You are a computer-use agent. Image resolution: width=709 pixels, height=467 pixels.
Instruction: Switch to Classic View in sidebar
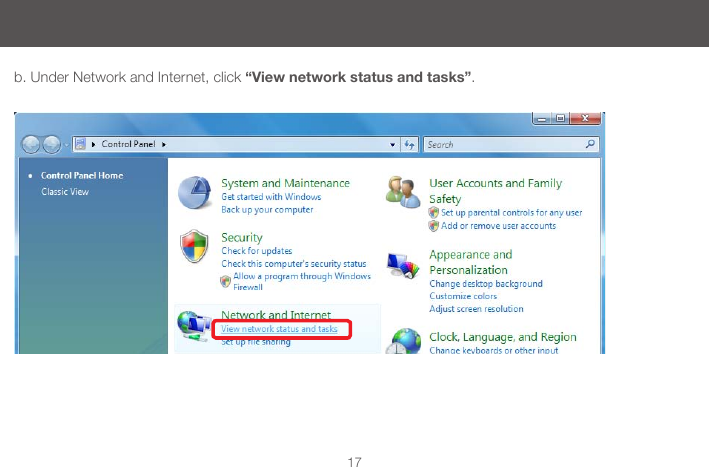click(x=65, y=192)
